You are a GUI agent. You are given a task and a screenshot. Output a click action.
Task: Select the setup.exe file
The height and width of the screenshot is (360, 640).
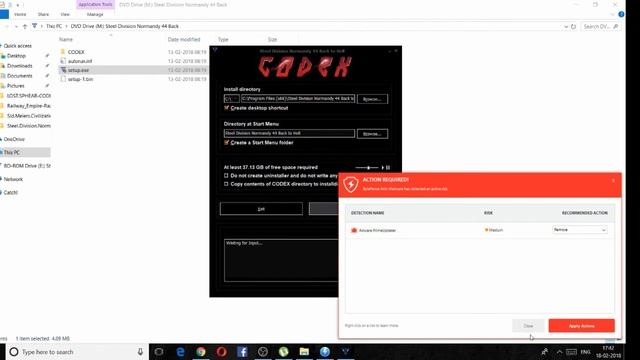tap(78, 70)
